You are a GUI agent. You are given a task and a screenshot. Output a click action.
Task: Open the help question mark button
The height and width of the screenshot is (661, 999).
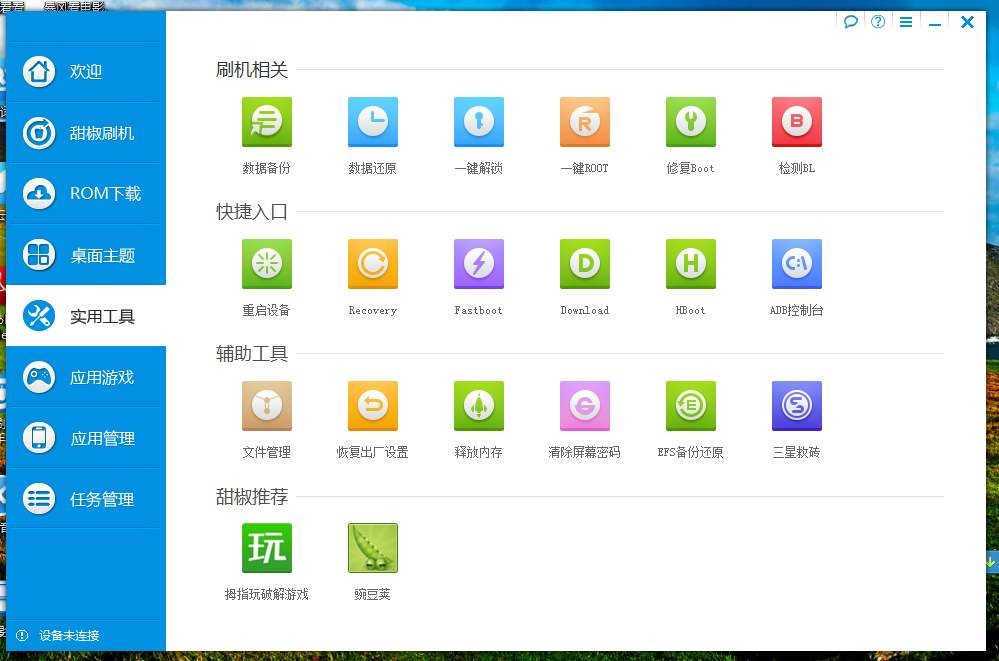(877, 21)
